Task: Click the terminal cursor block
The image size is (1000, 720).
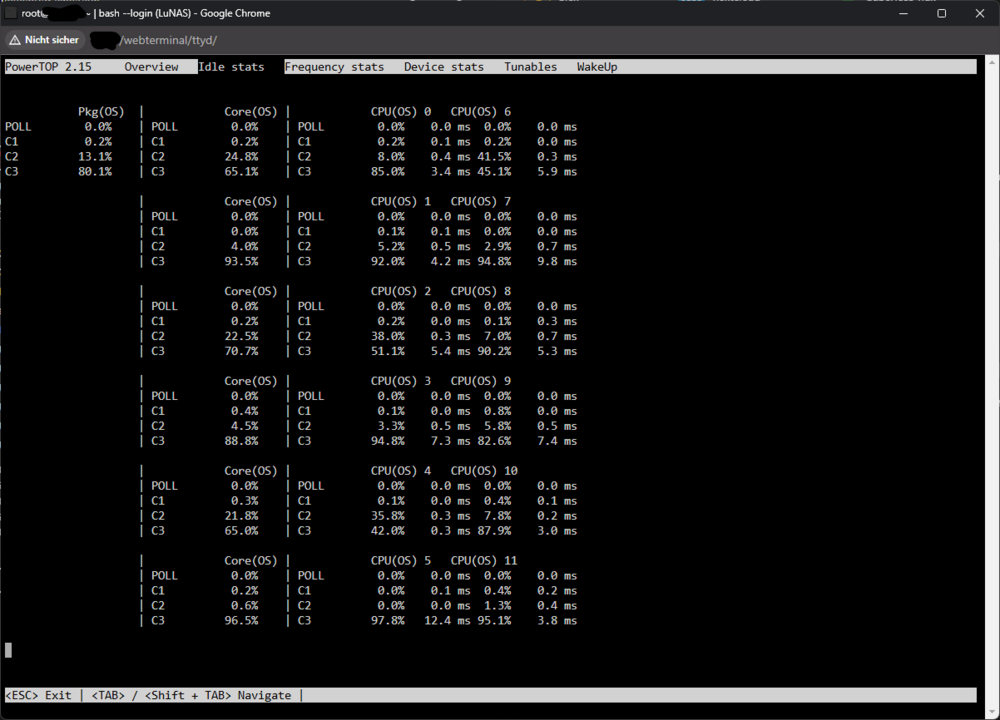Action: pyautogui.click(x=8, y=650)
